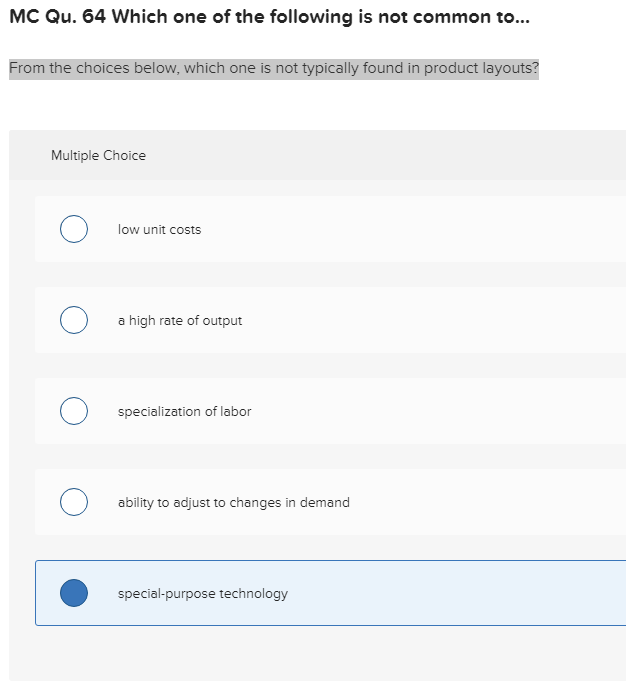Click the 'a high rate of output' answer text
Image resolution: width=626 pixels, height=692 pixels.
[180, 321]
